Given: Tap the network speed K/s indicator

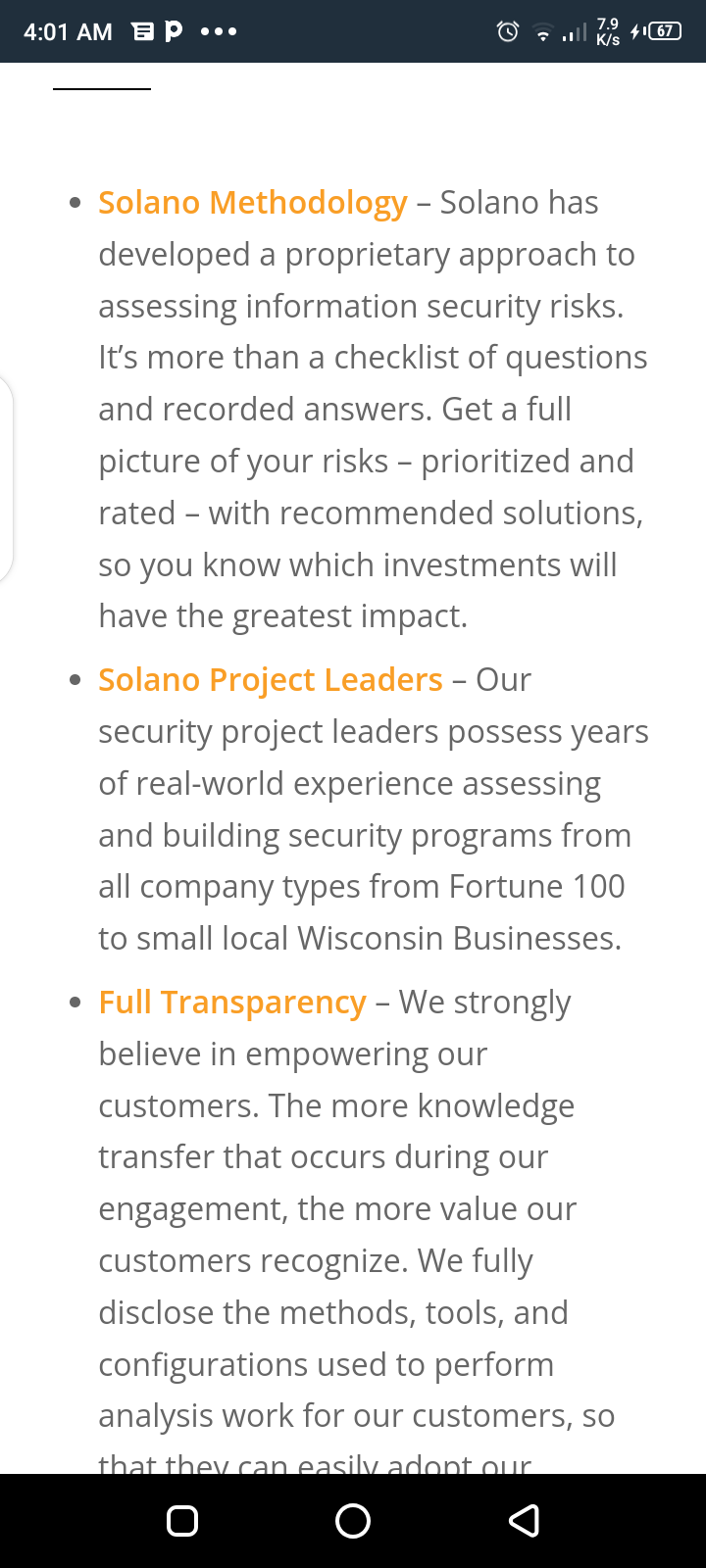Looking at the screenshot, I should (x=608, y=32).
